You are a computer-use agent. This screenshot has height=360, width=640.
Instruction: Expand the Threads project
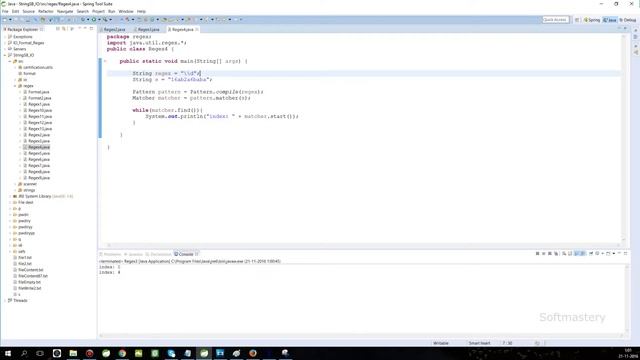click(x=5, y=300)
